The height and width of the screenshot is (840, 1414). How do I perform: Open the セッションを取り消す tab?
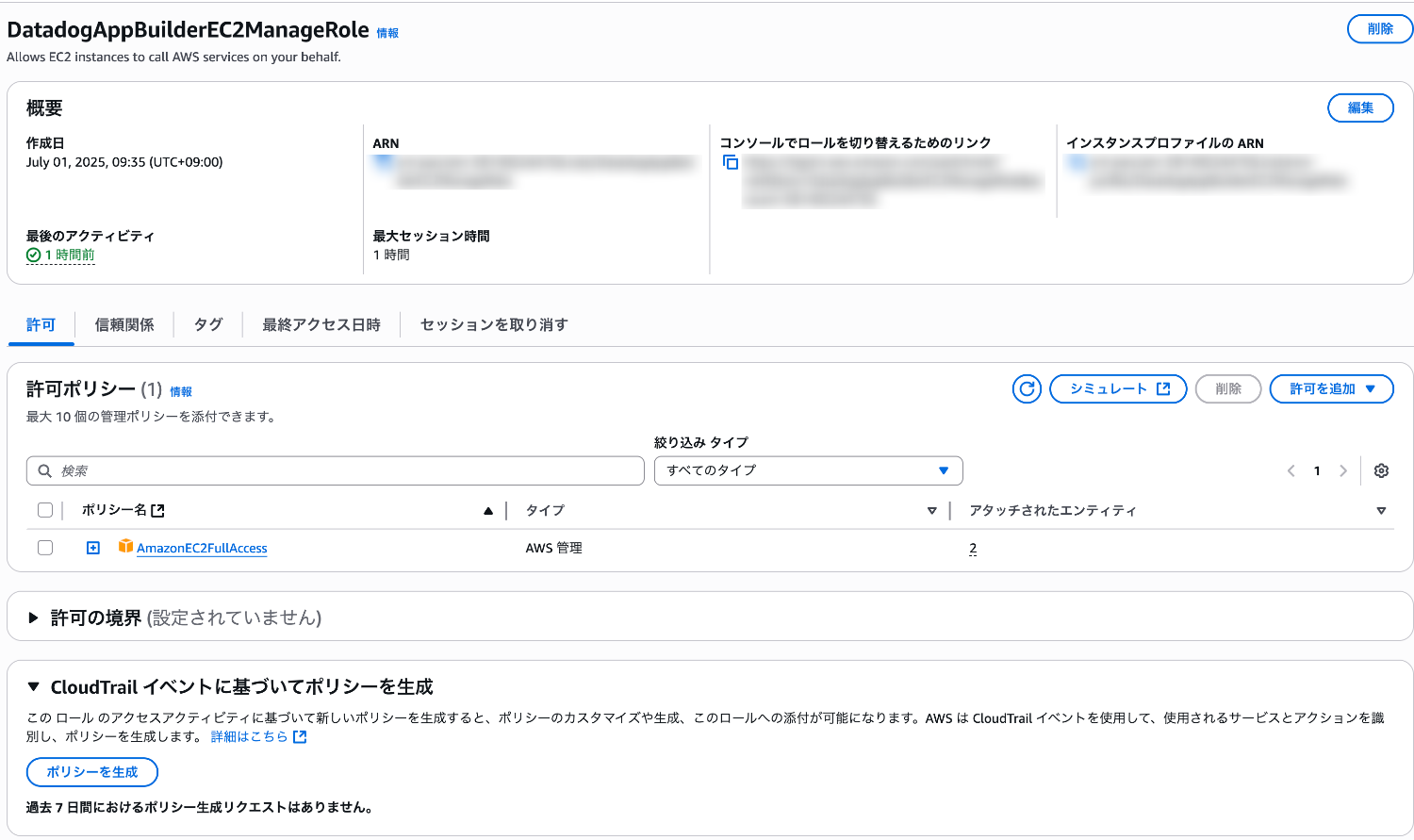(x=494, y=324)
